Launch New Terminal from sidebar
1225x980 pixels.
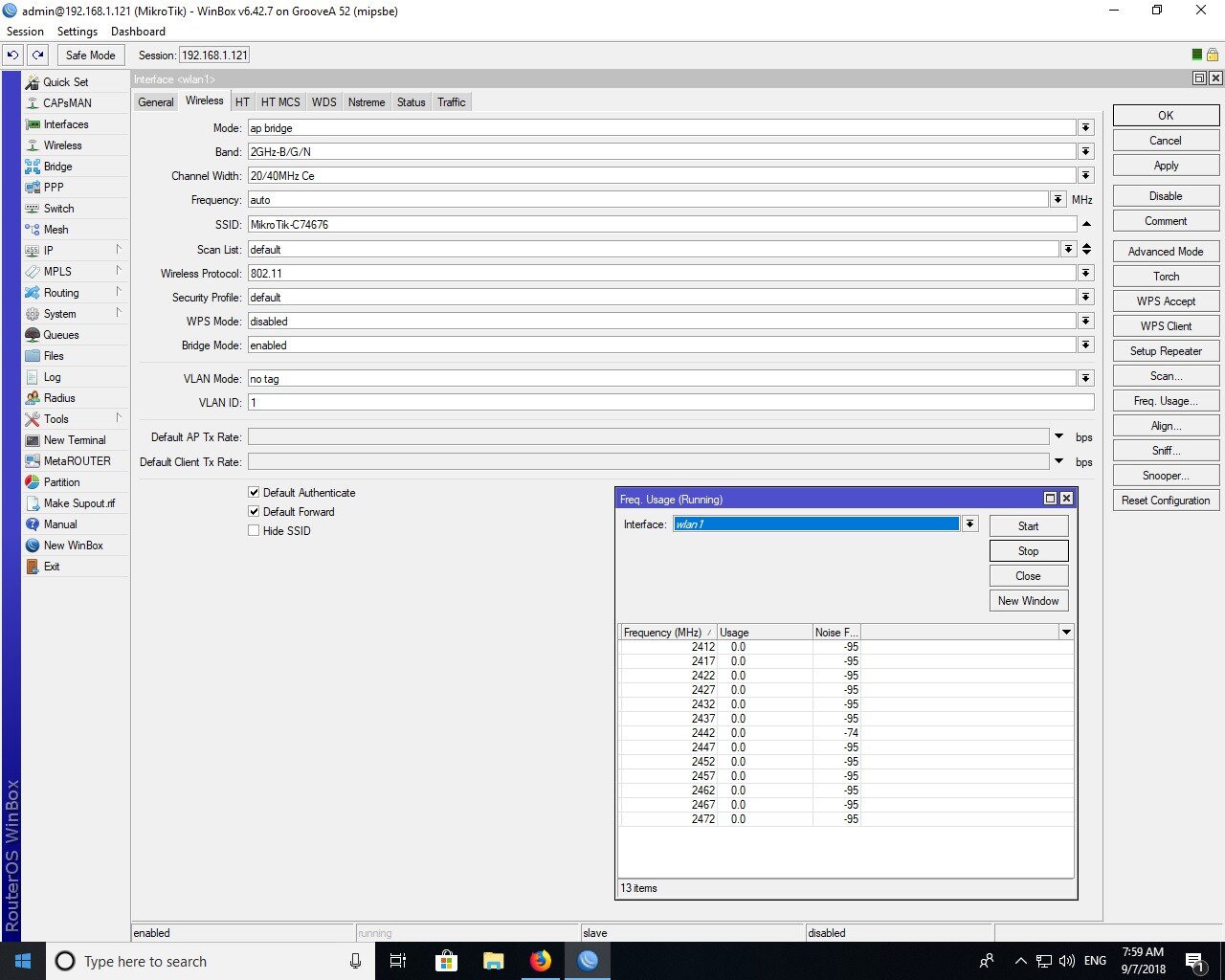(75, 440)
